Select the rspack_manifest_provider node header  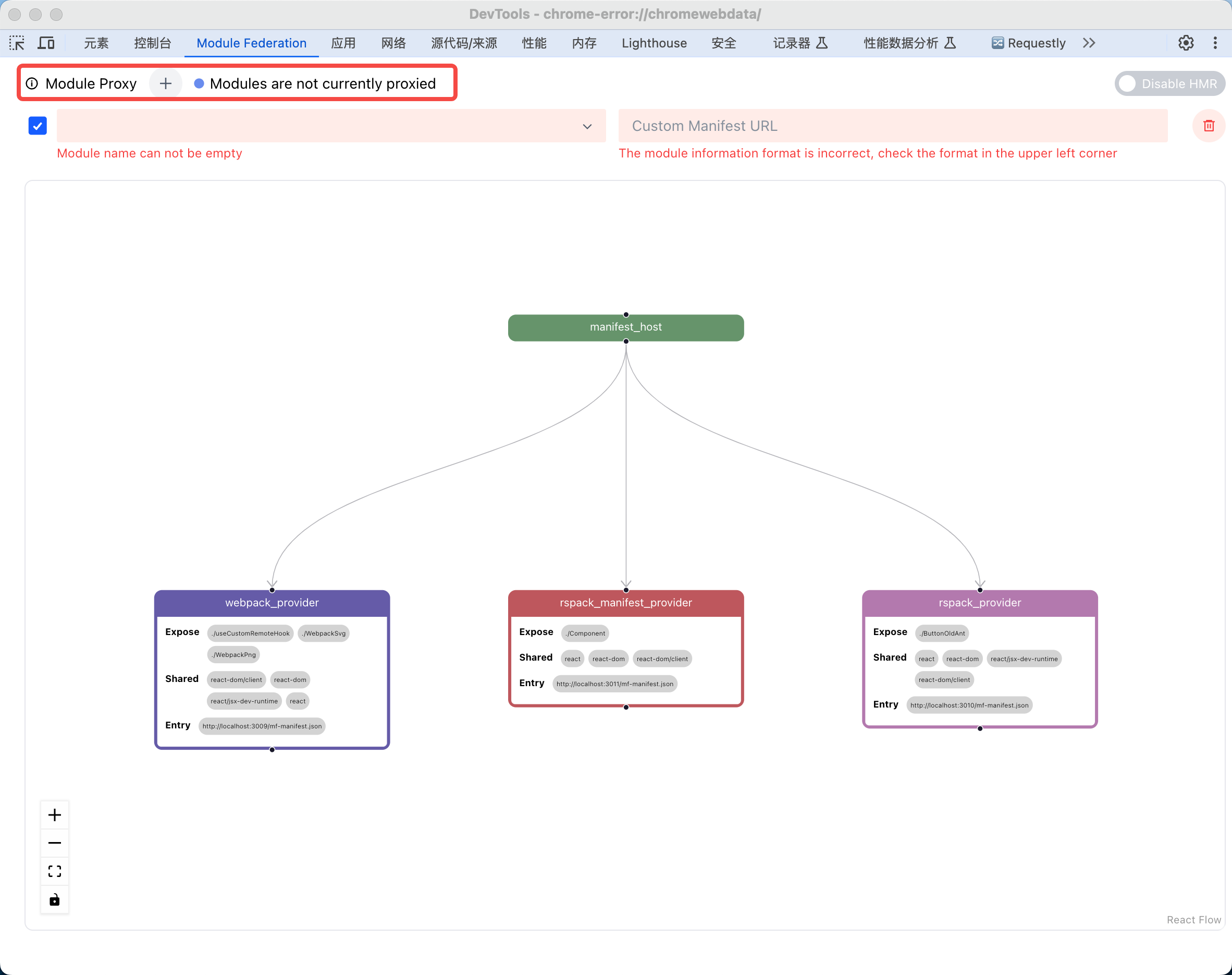(x=625, y=603)
